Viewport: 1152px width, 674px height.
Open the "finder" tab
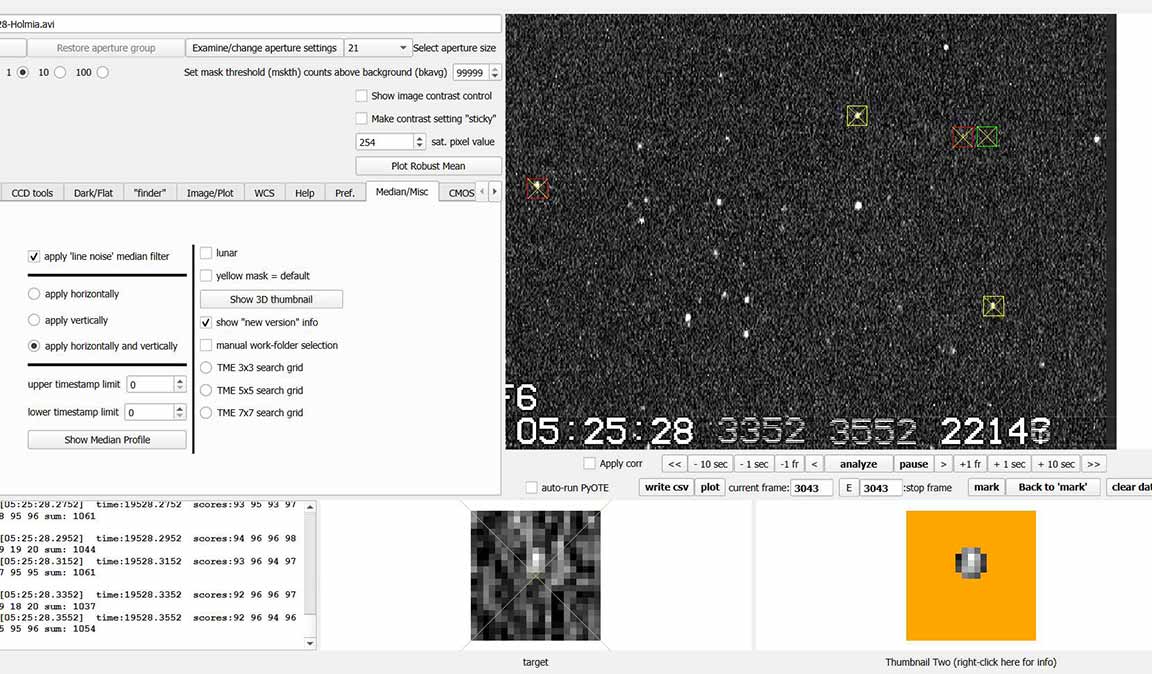(150, 193)
